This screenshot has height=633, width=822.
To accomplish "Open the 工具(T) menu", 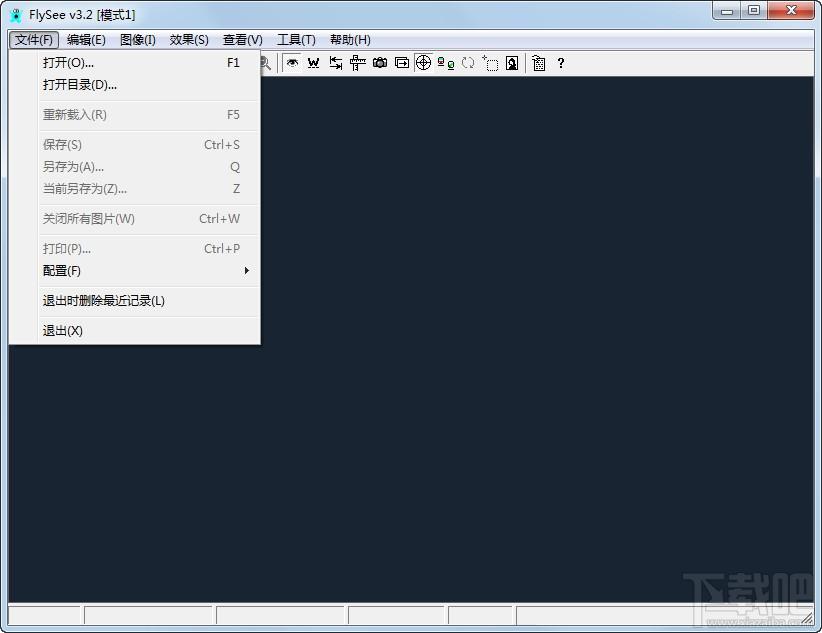I will coord(296,40).
